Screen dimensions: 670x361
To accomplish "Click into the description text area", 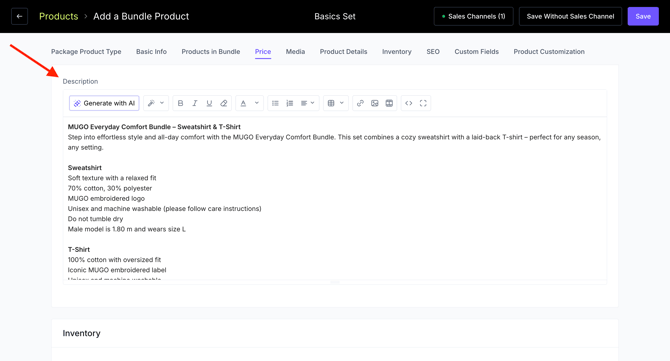I will (x=335, y=198).
